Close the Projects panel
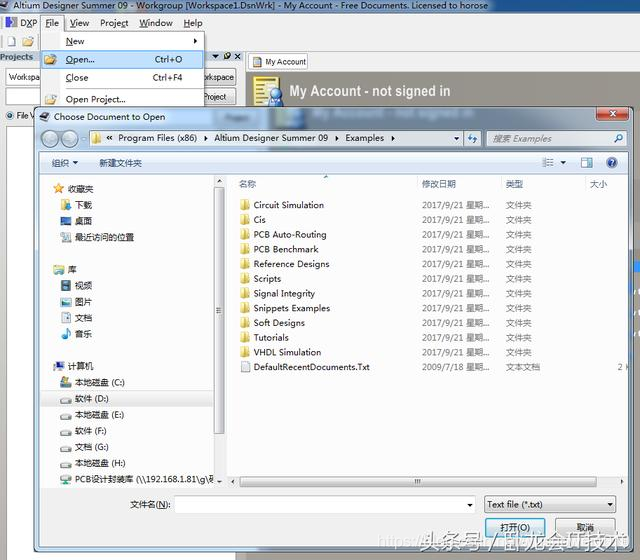Image resolution: width=640 pixels, height=560 pixels. tap(238, 56)
